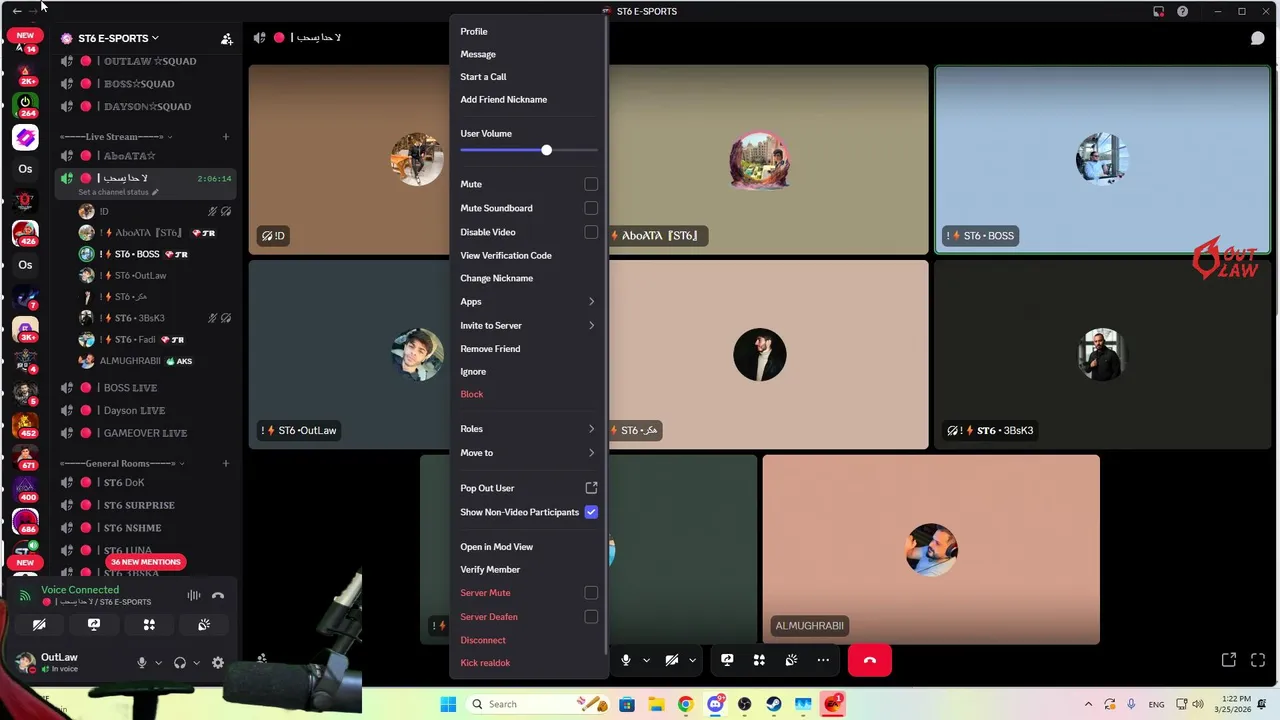Open soundboard in bottom call controls

[x=791, y=660]
